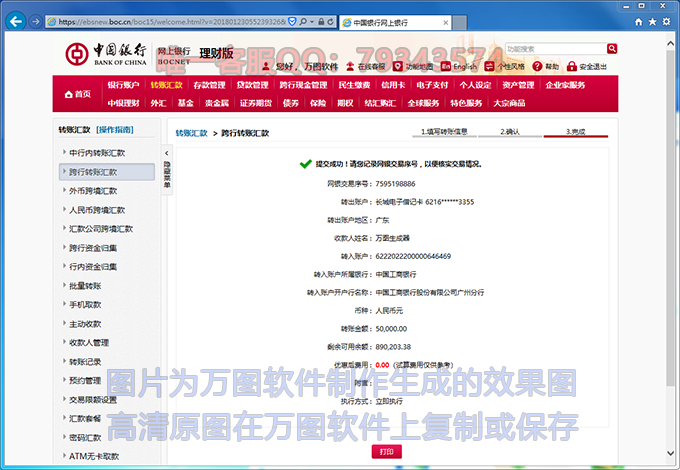The width and height of the screenshot is (680, 470).
Task: Open 个性风格 style settings
Action: pyautogui.click(x=509, y=67)
